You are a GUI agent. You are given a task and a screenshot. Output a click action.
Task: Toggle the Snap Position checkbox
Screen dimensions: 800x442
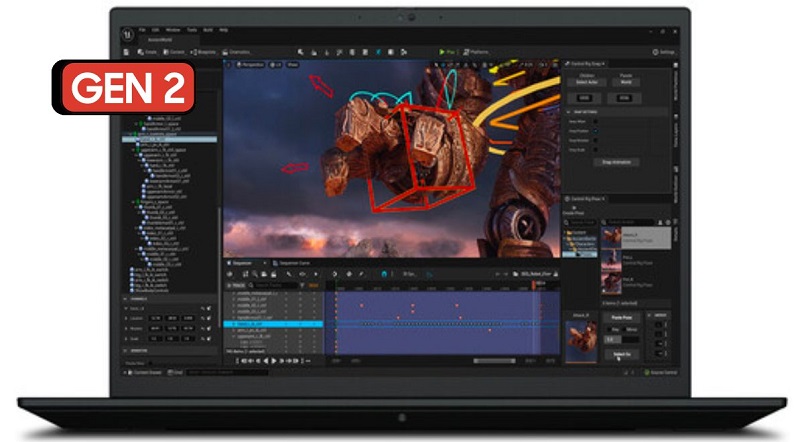(x=595, y=131)
